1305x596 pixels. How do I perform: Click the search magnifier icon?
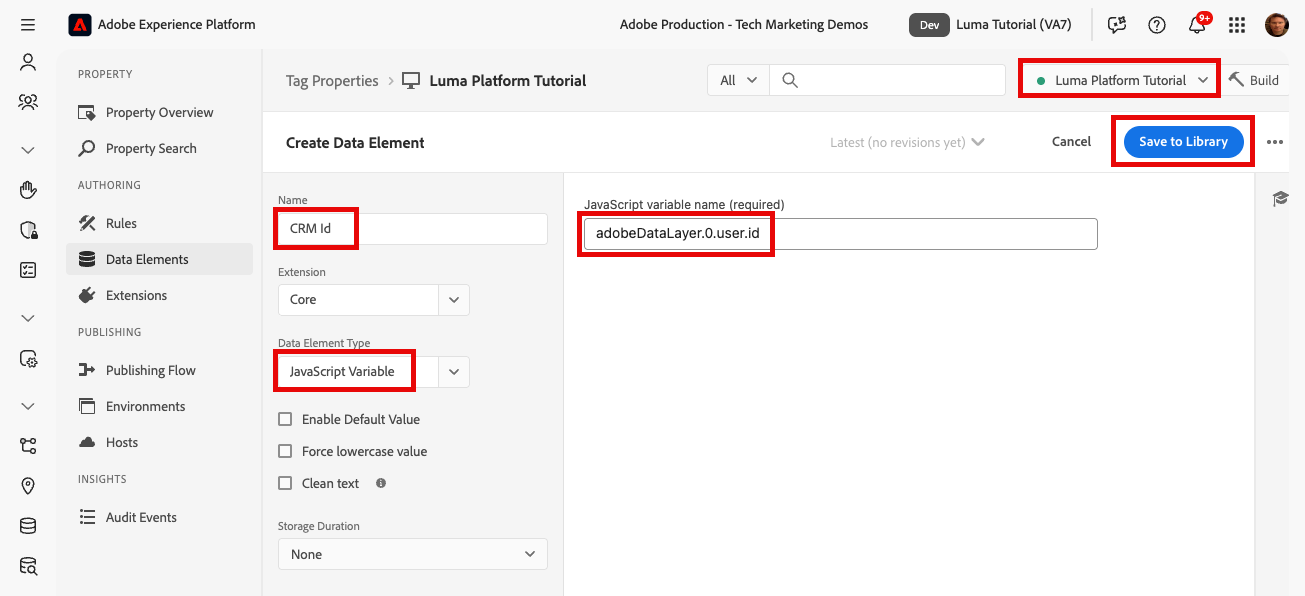pyautogui.click(x=790, y=80)
